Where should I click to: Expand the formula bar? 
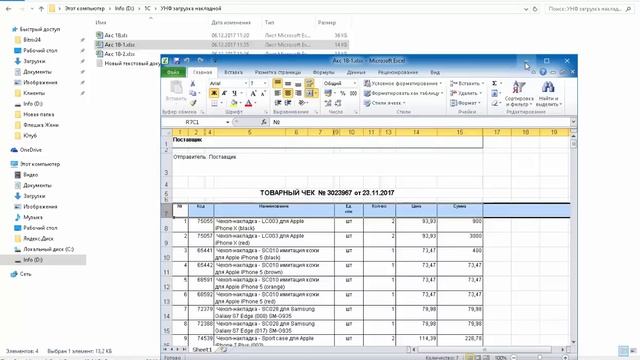(573, 122)
